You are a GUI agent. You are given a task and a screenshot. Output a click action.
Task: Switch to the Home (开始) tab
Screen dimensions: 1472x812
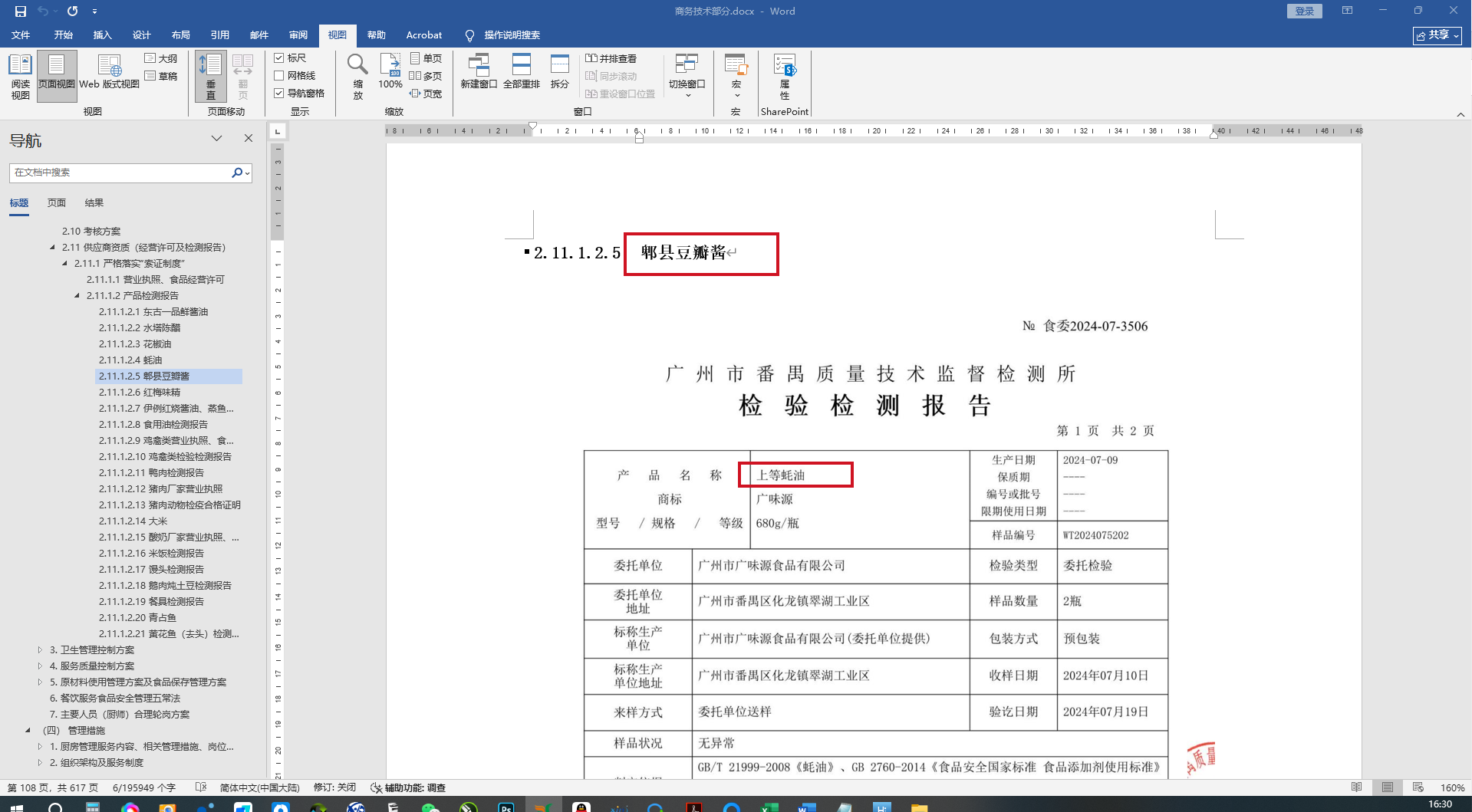coord(63,35)
